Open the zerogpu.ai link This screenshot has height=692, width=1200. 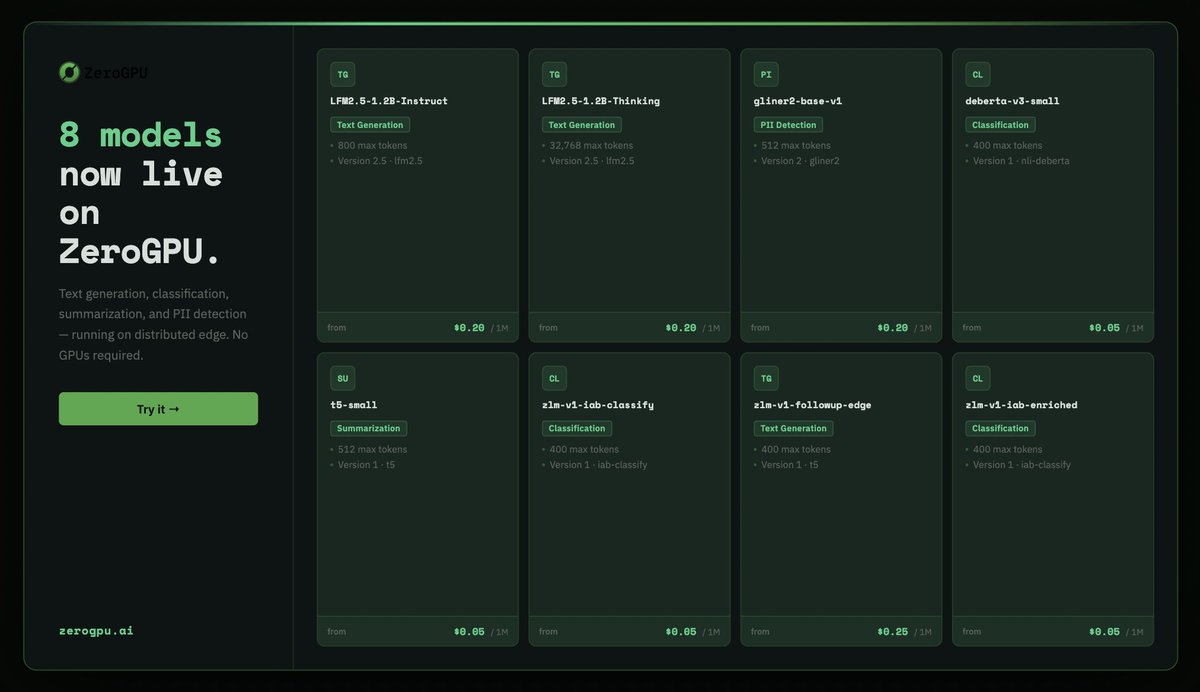click(96, 631)
